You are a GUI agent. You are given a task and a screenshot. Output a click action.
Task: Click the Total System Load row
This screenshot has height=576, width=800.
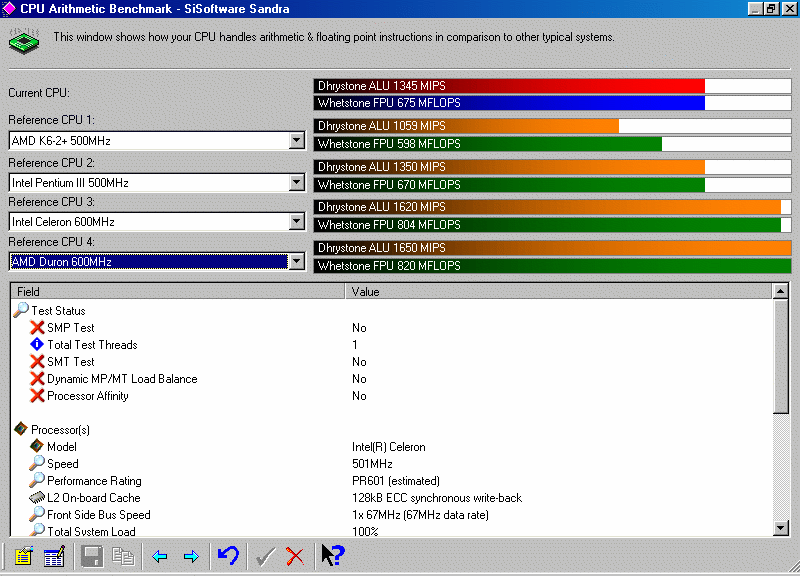pos(391,531)
